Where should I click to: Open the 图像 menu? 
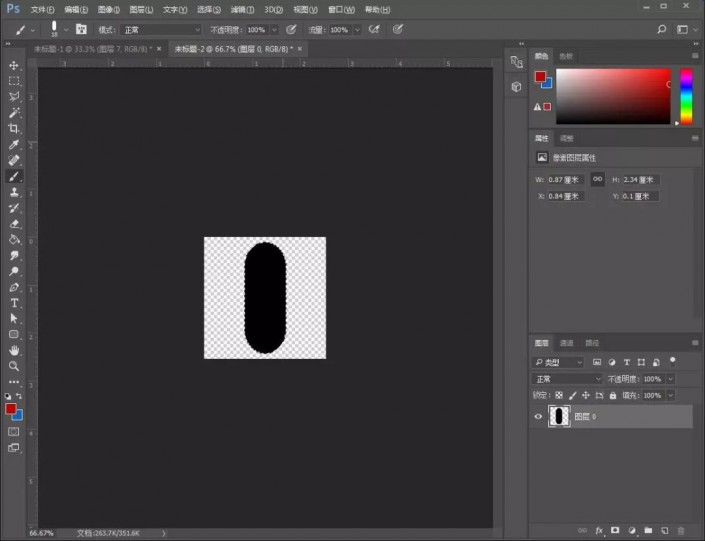click(x=108, y=9)
